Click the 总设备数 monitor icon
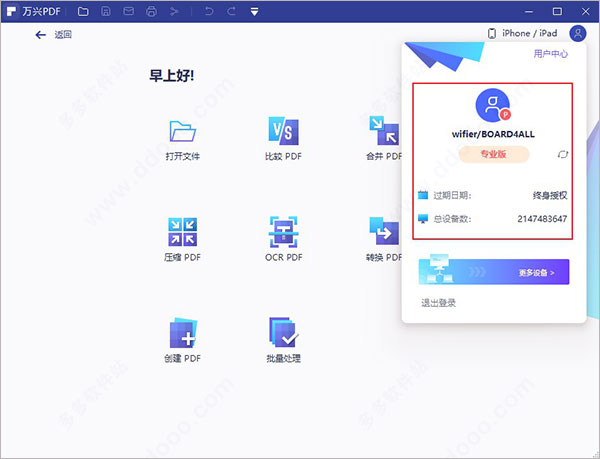This screenshot has height=459, width=600. coord(423,219)
